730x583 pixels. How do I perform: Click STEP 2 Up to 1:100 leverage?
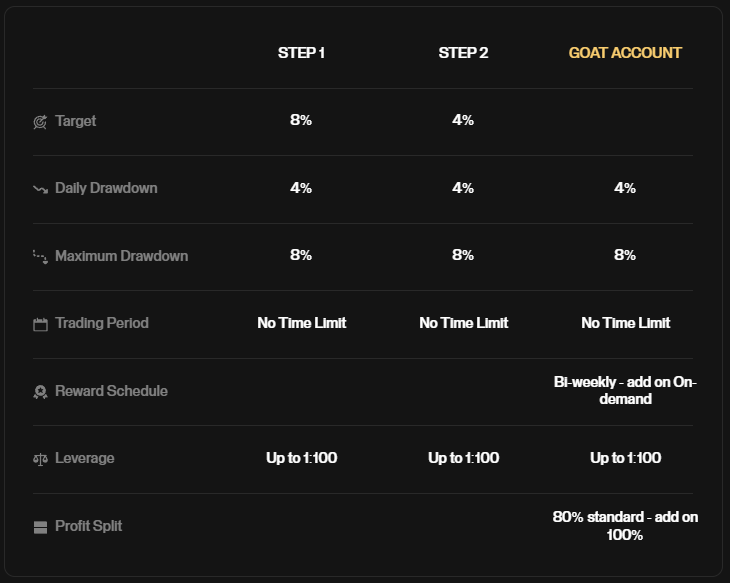click(464, 458)
